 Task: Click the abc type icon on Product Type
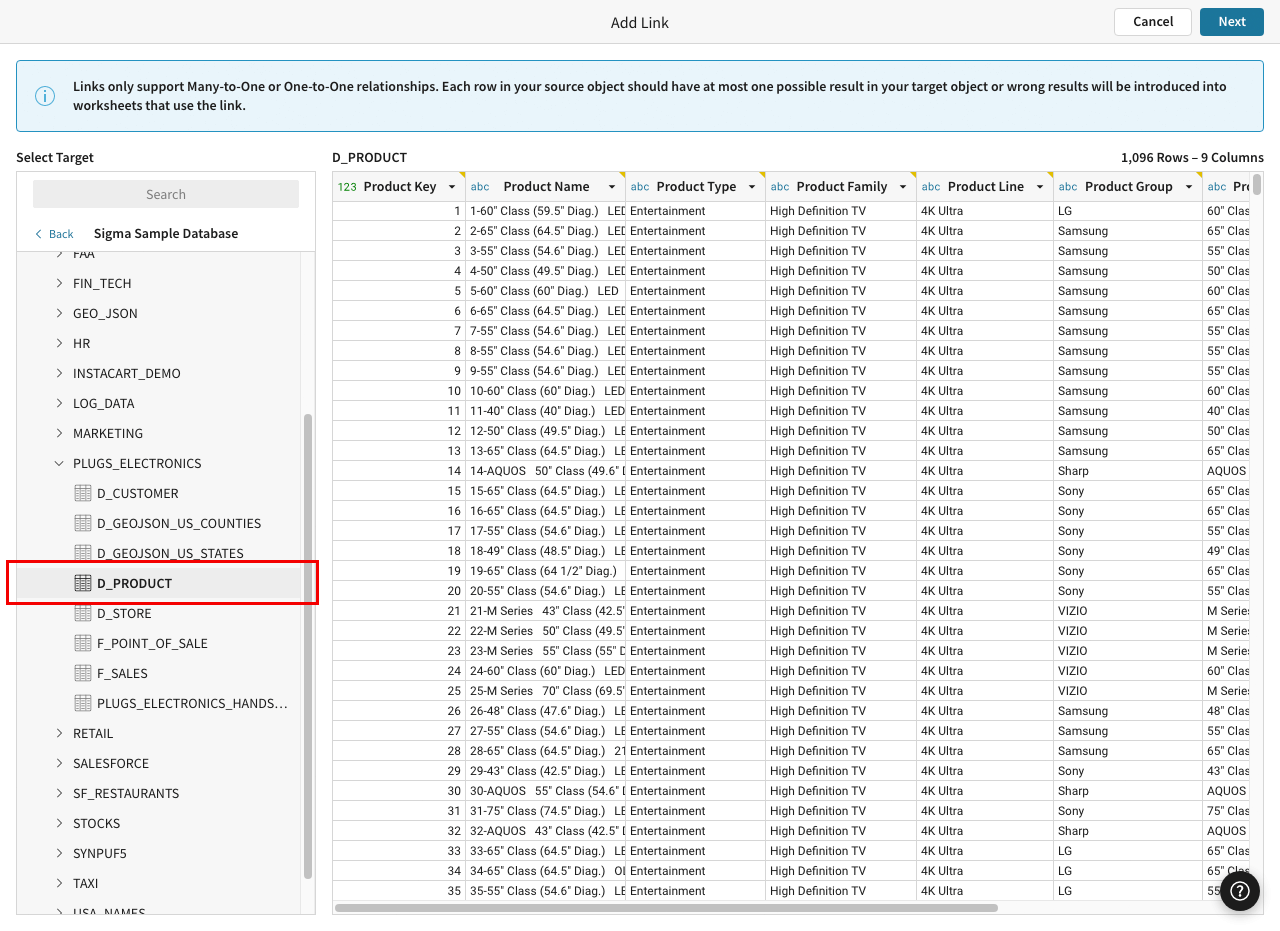[x=640, y=187]
